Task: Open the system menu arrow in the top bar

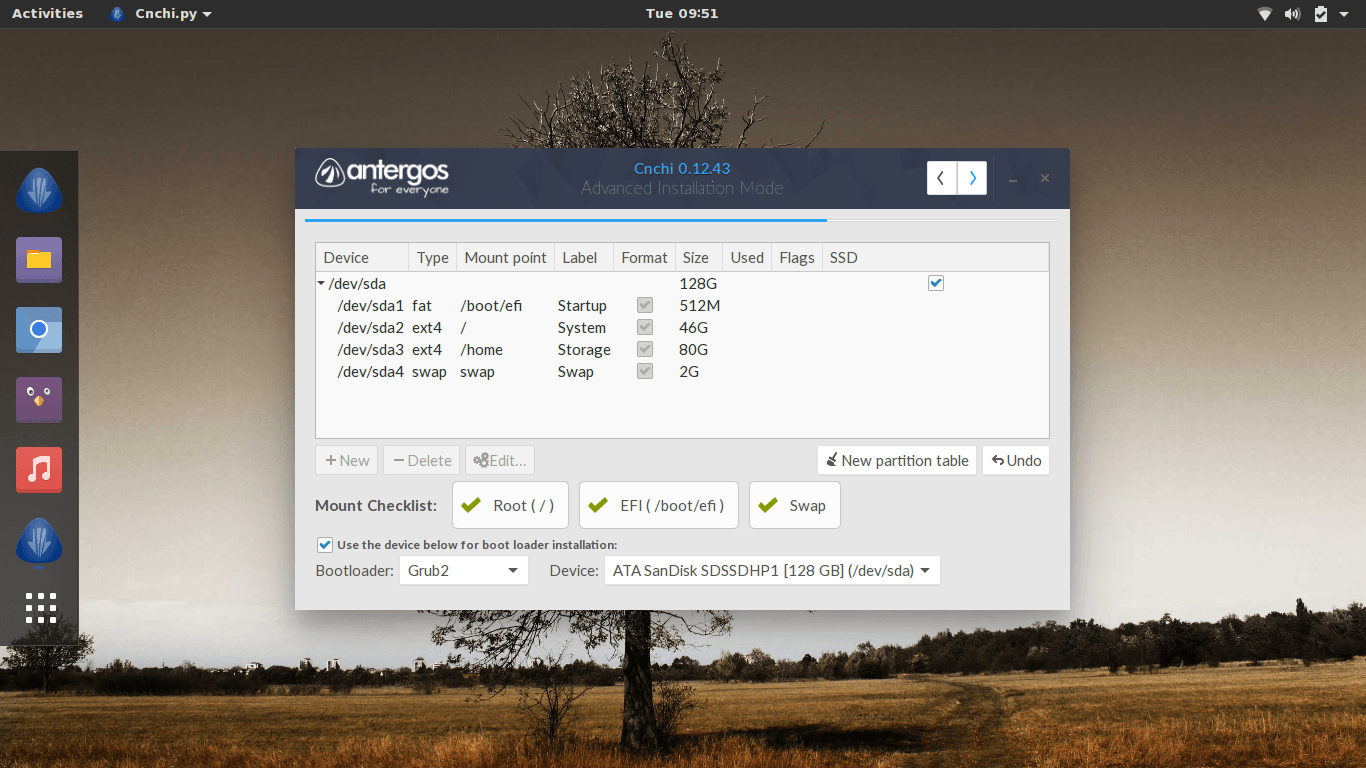Action: (1345, 14)
